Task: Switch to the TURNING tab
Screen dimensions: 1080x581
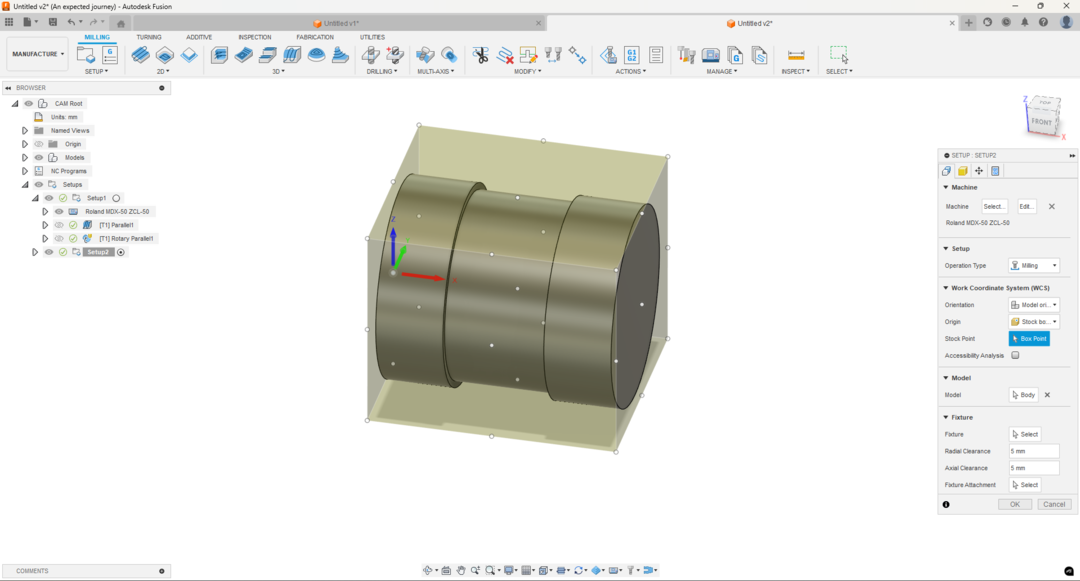Action: click(149, 37)
